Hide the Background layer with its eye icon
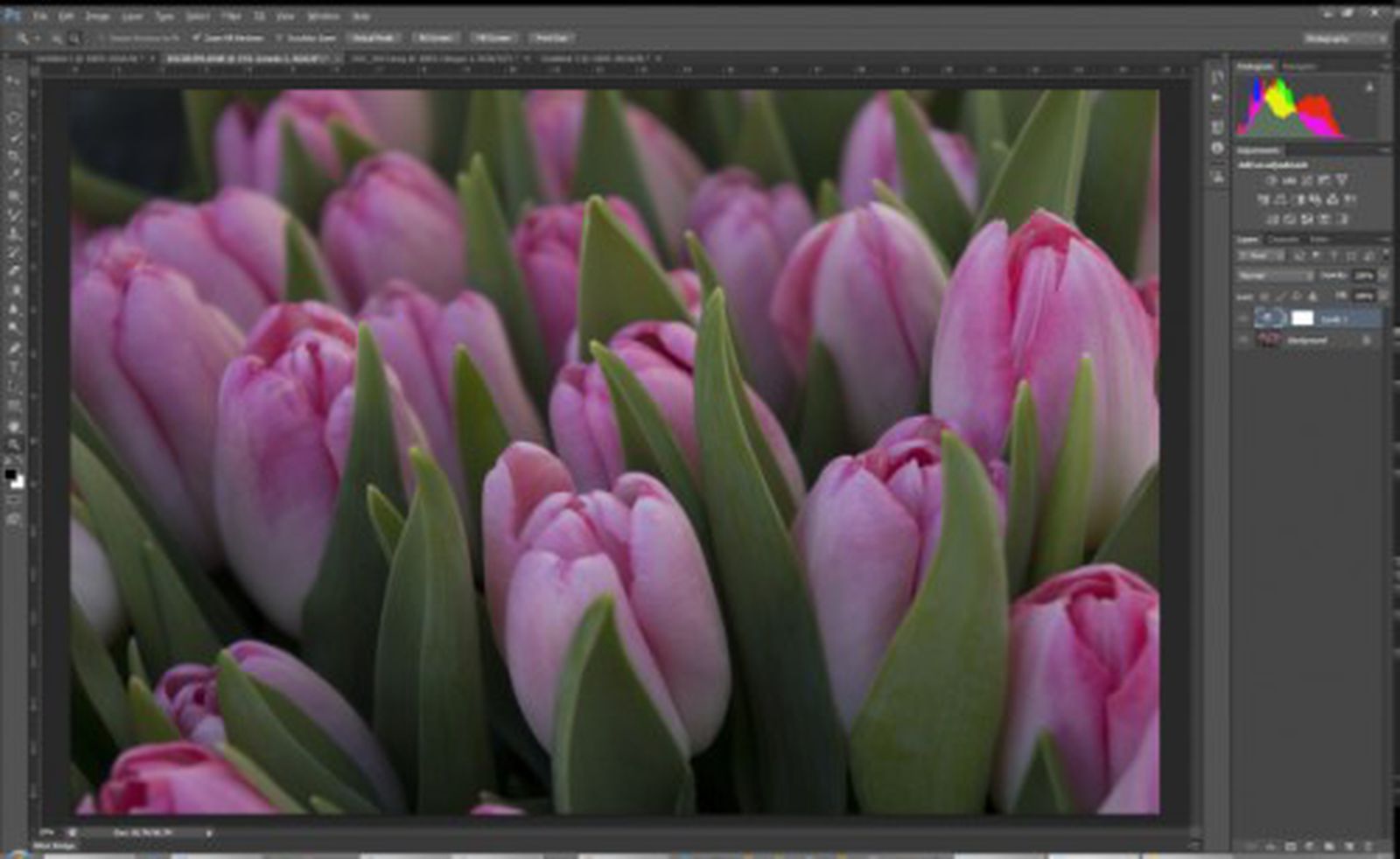This screenshot has height=859, width=1400. (x=1242, y=340)
